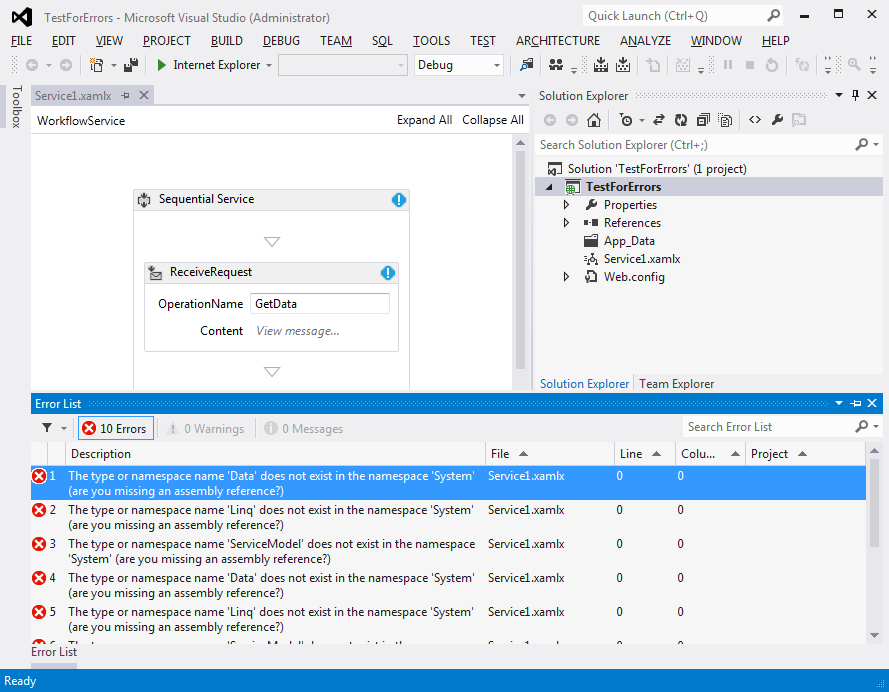Expand the References node
The height and width of the screenshot is (692, 889).
pos(566,223)
